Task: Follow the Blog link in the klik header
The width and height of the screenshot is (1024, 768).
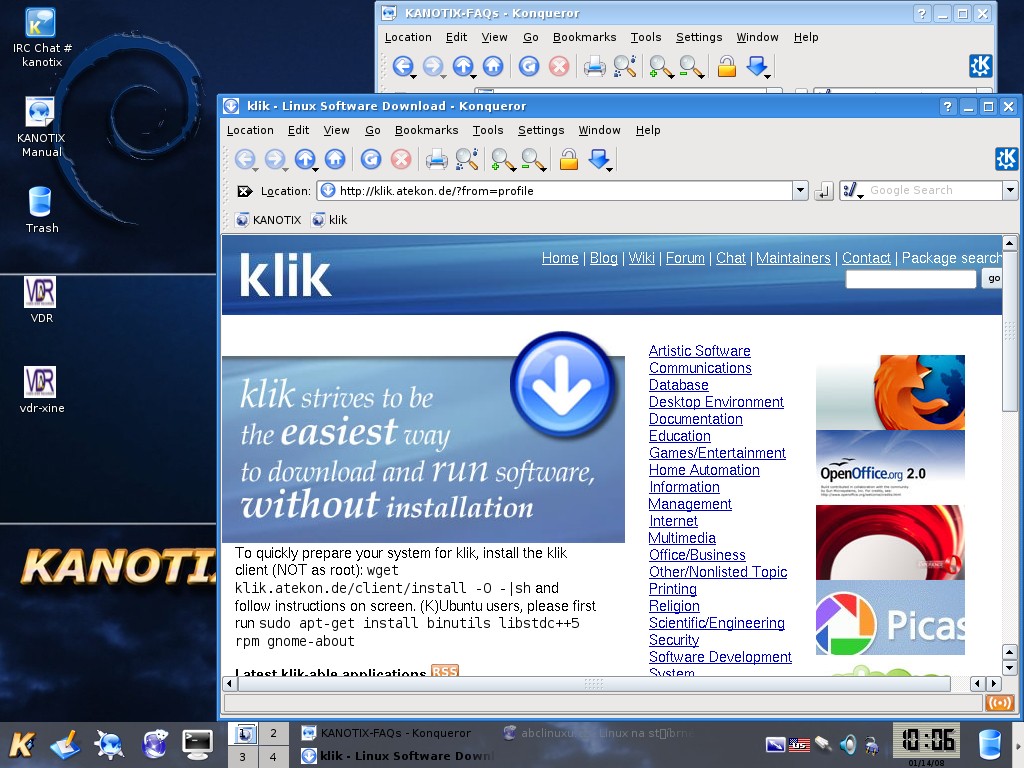Action: tap(603, 258)
